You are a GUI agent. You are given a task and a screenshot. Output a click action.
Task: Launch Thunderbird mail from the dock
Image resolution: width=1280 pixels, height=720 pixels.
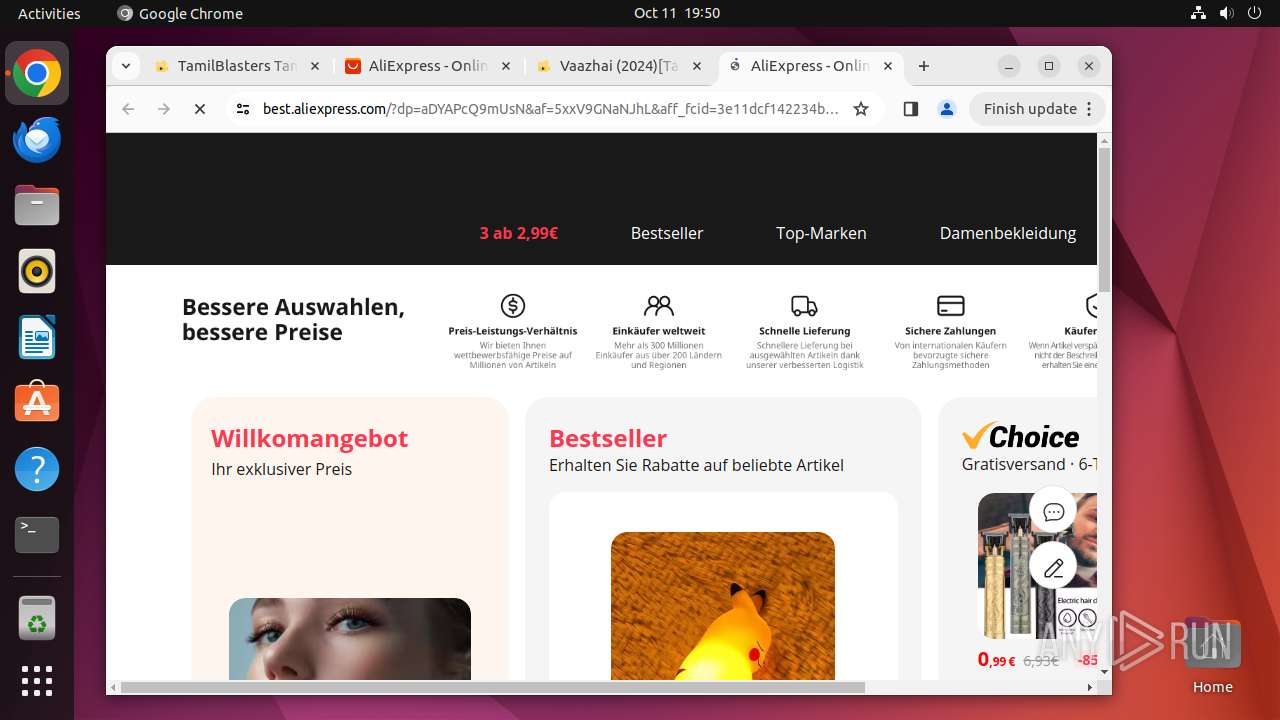(x=37, y=140)
